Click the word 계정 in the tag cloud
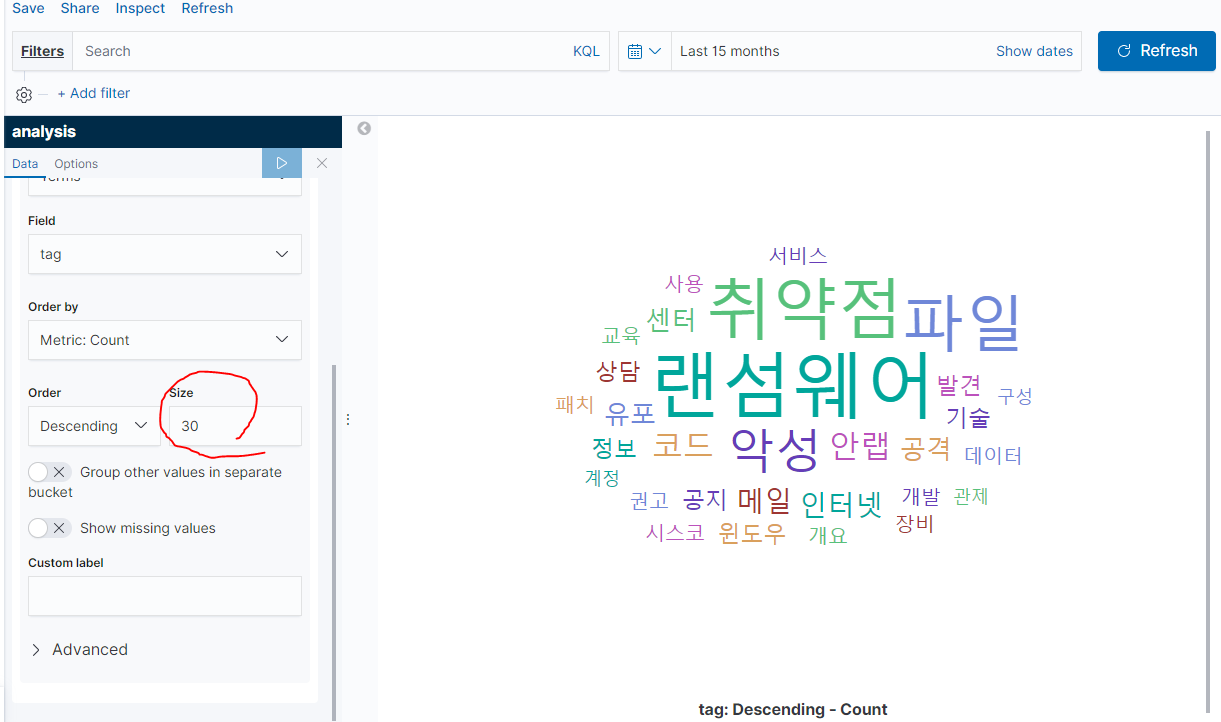This screenshot has width=1221, height=722. pyautogui.click(x=603, y=478)
